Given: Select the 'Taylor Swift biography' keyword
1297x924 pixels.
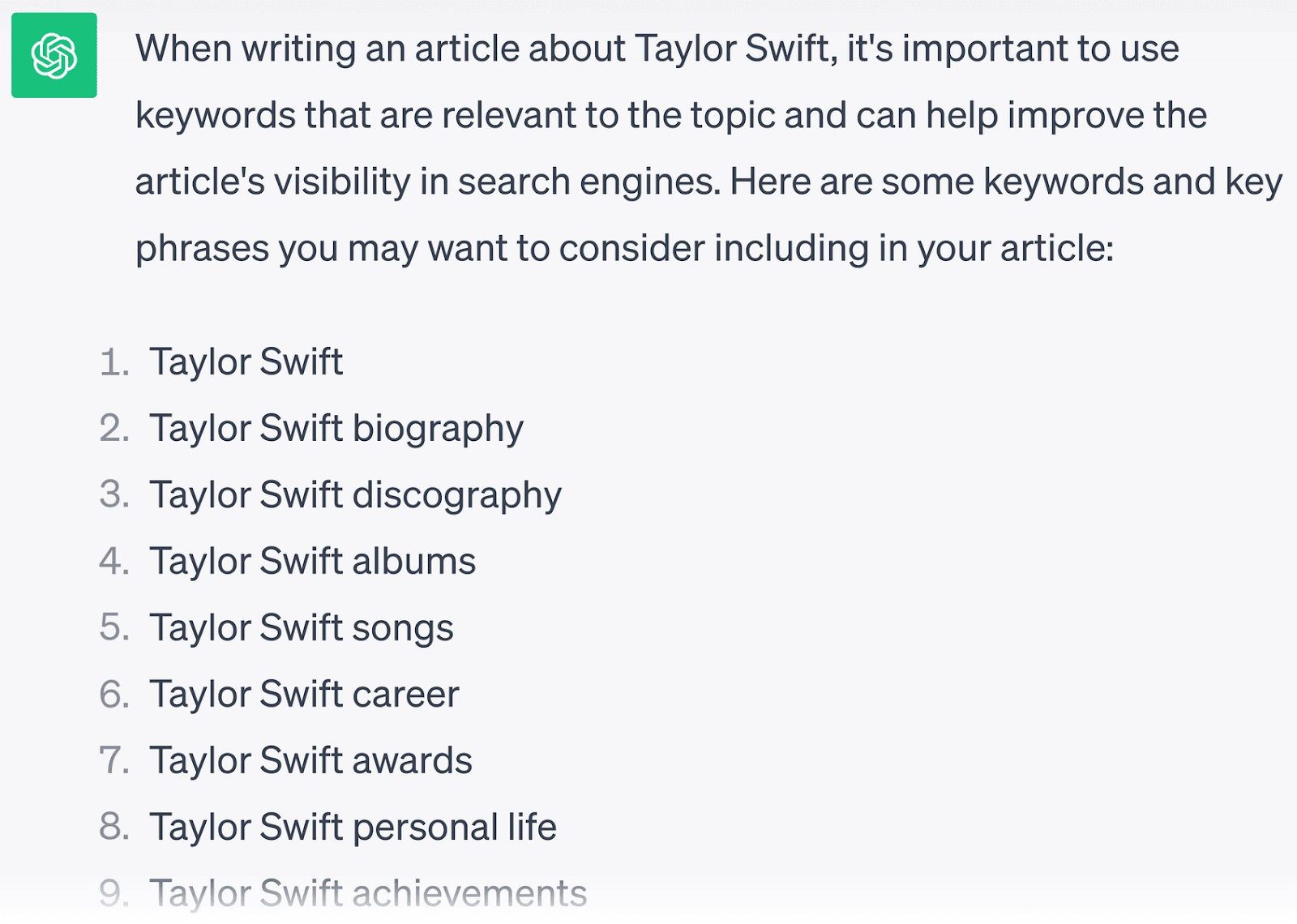Looking at the screenshot, I should (x=336, y=428).
